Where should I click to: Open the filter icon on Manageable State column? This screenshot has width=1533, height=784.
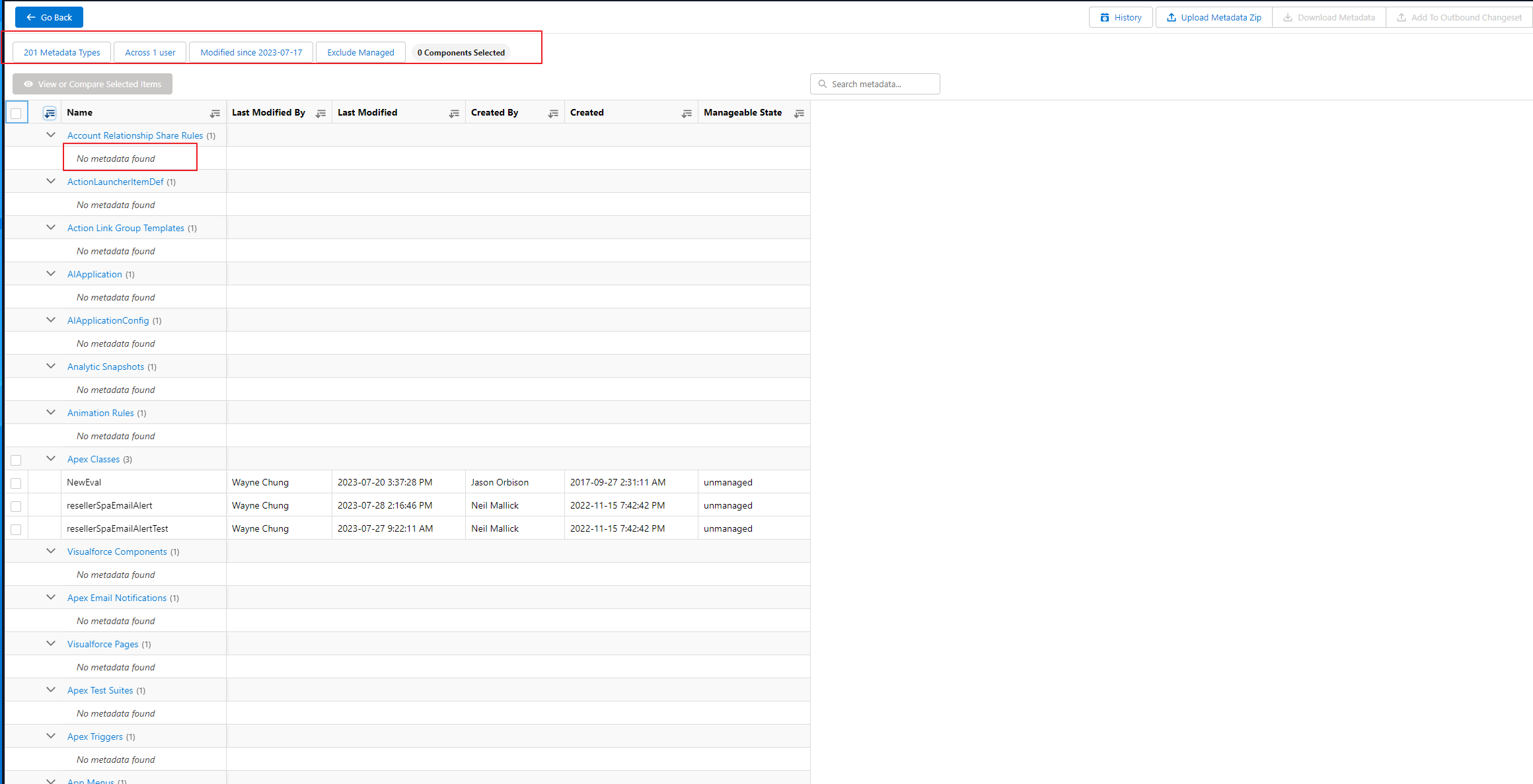point(799,113)
